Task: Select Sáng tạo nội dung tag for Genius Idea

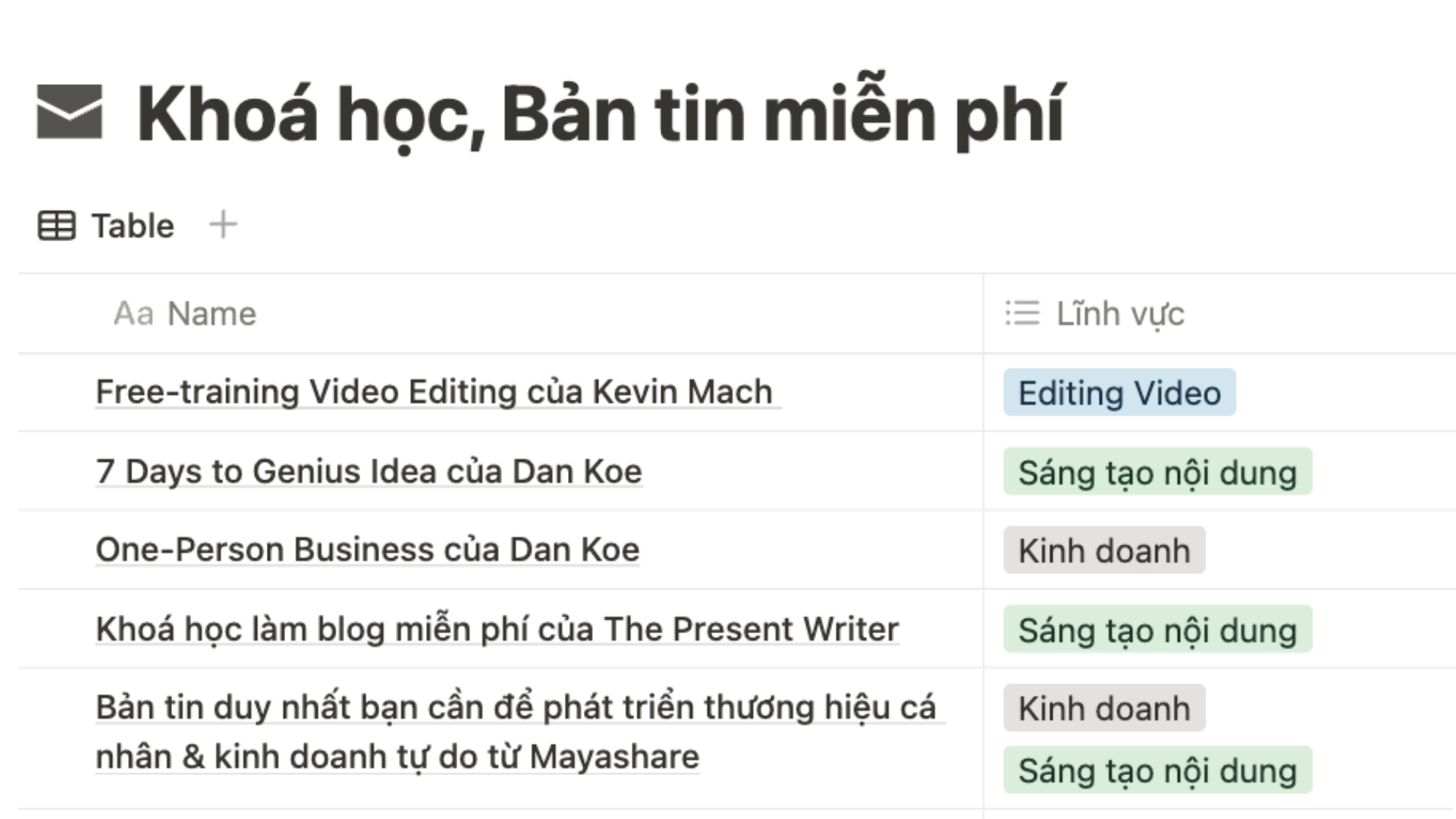Action: (x=1157, y=472)
